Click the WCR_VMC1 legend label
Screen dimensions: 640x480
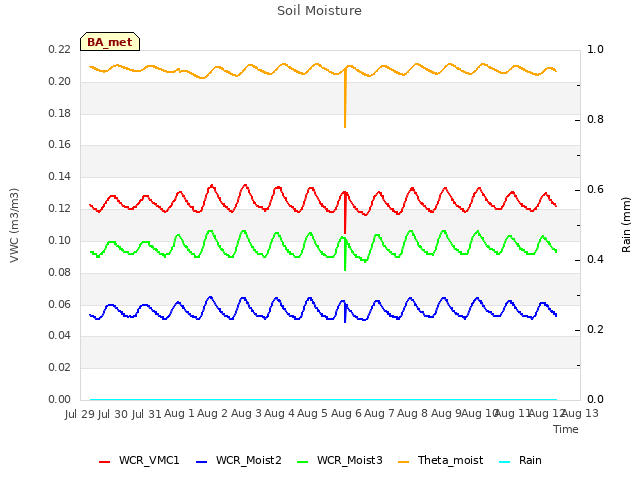coord(149,460)
